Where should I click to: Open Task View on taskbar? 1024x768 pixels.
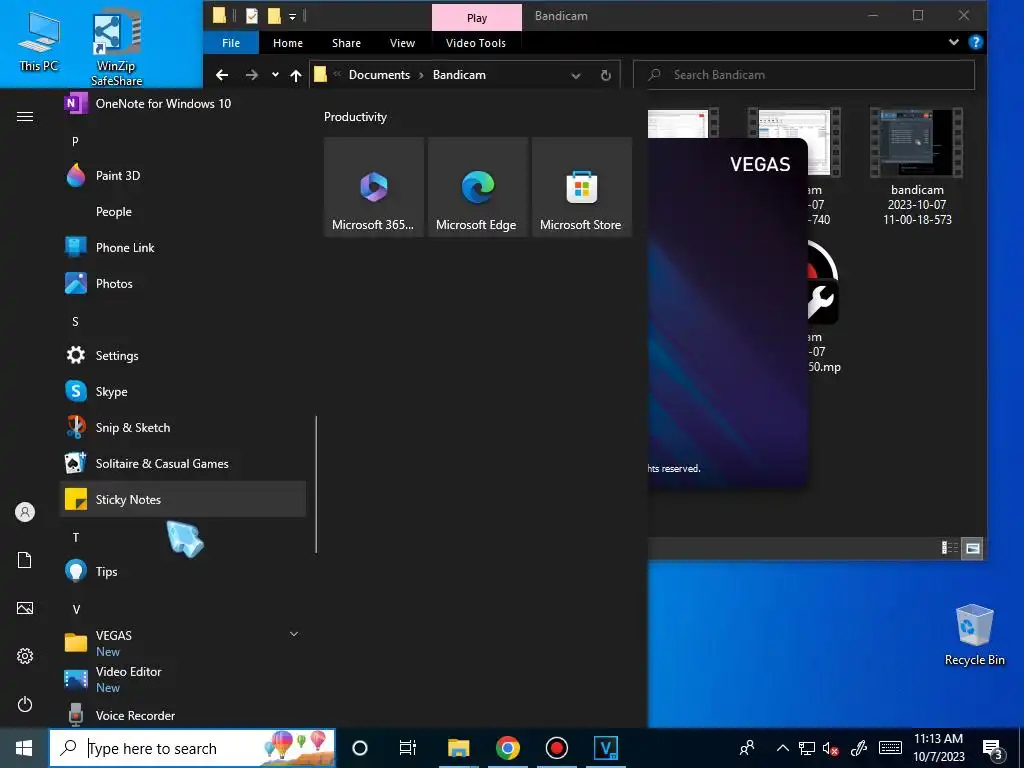408,748
